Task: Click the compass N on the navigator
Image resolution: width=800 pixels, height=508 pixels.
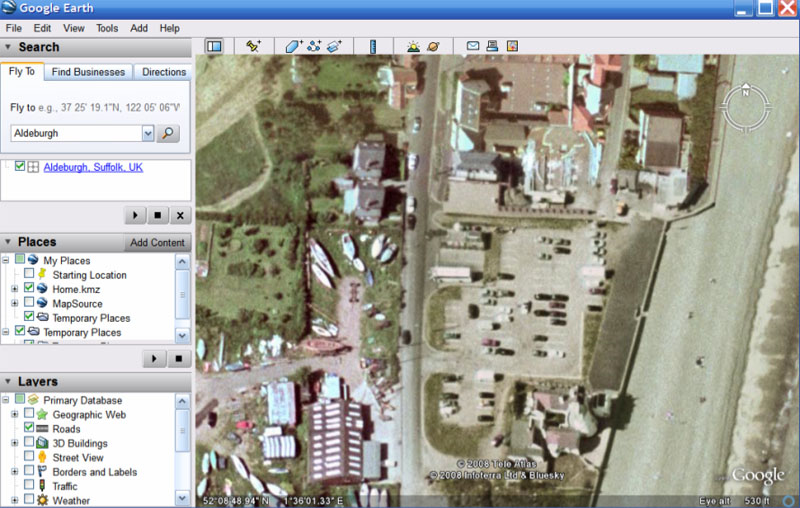Action: pos(746,93)
